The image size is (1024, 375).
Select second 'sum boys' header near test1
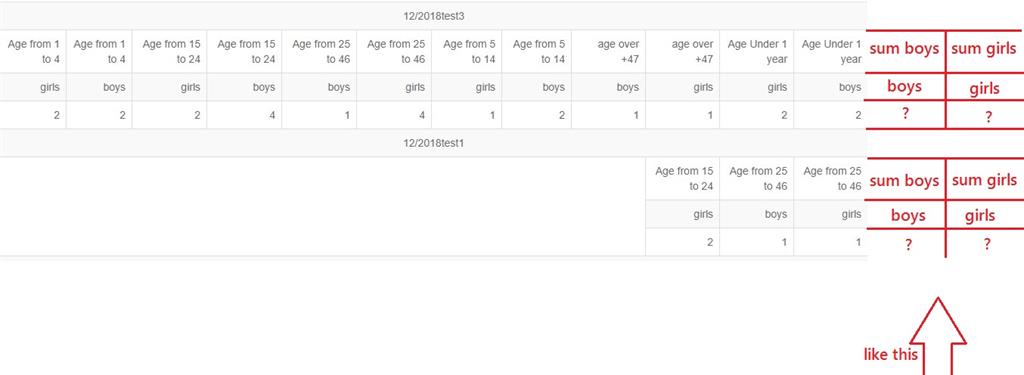click(x=904, y=181)
